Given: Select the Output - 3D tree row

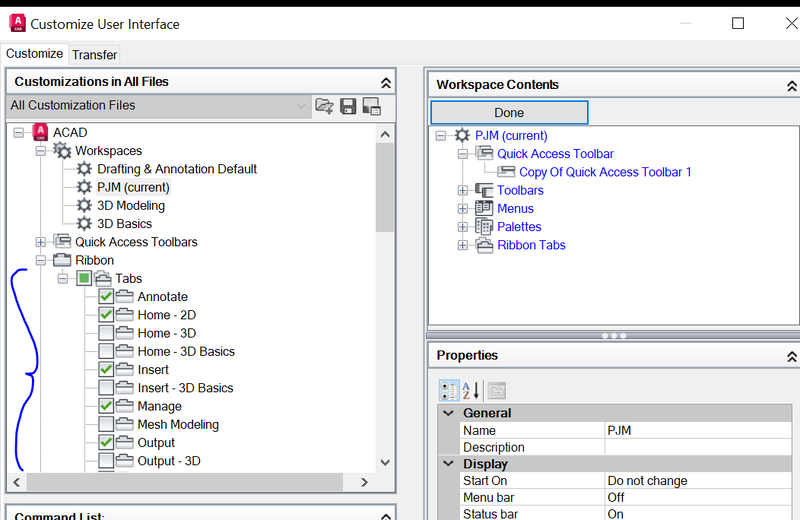Looking at the screenshot, I should click(169, 461).
